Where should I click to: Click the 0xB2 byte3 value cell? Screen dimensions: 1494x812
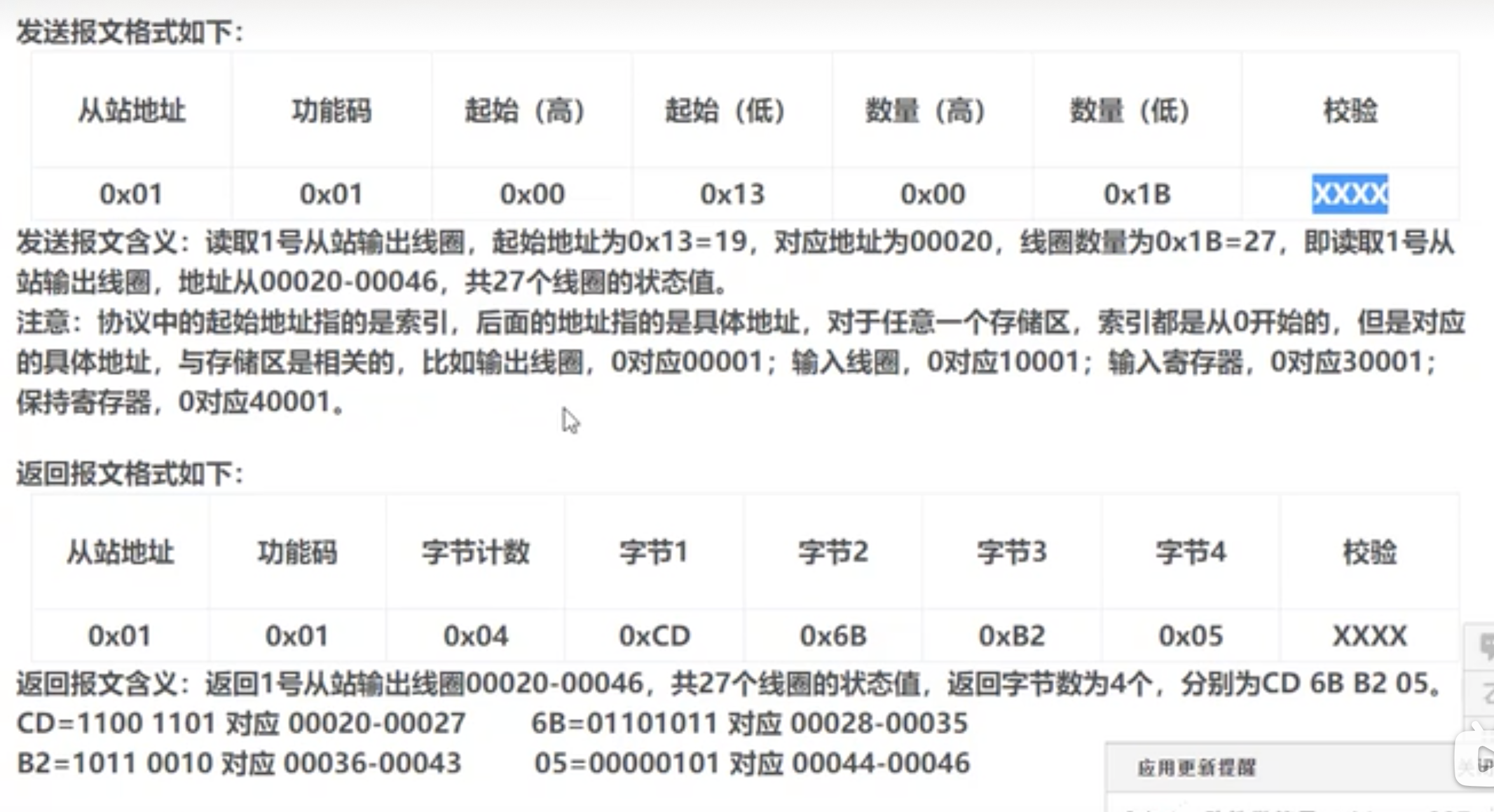(1011, 635)
